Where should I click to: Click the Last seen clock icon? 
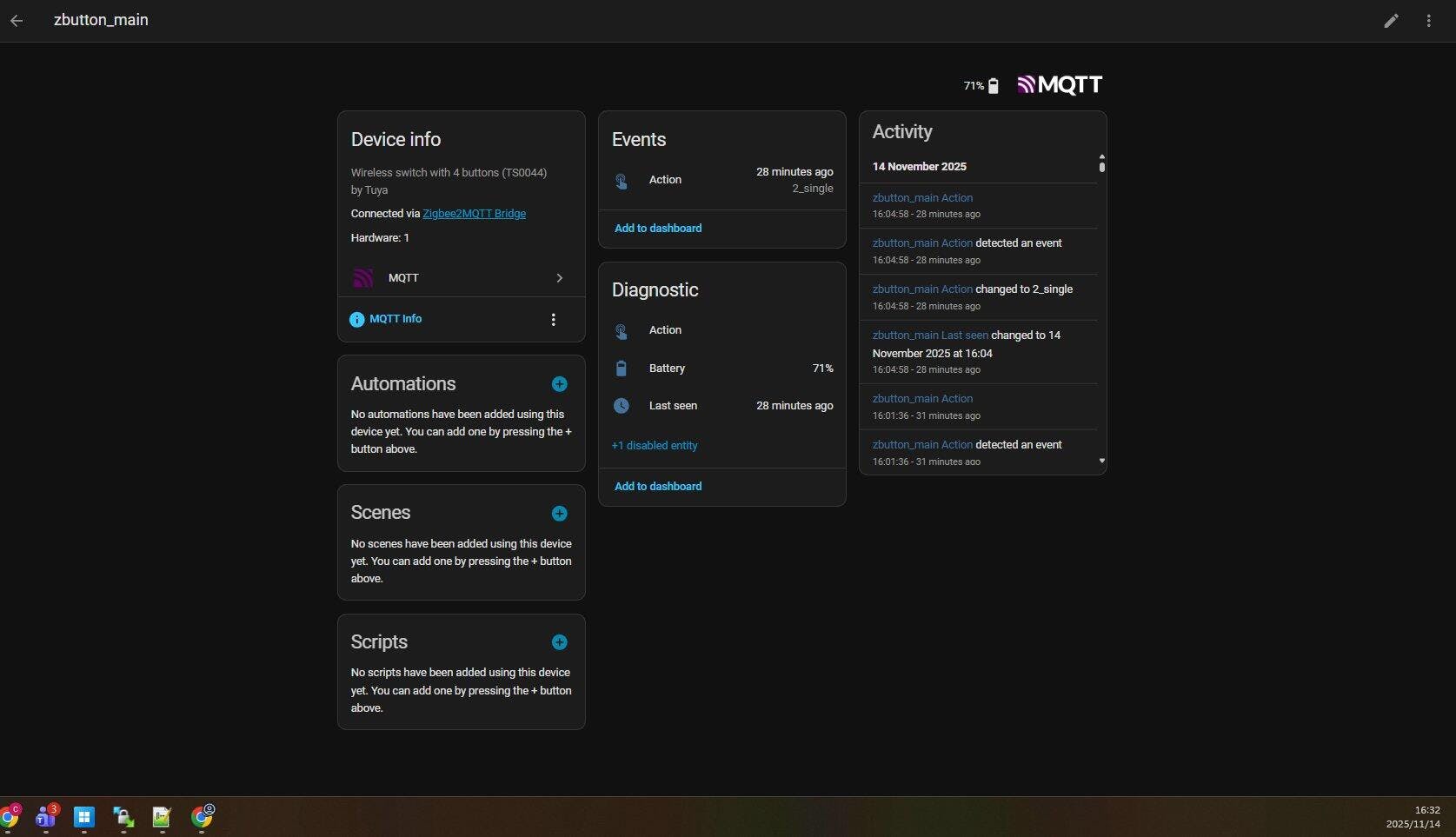tap(621, 406)
